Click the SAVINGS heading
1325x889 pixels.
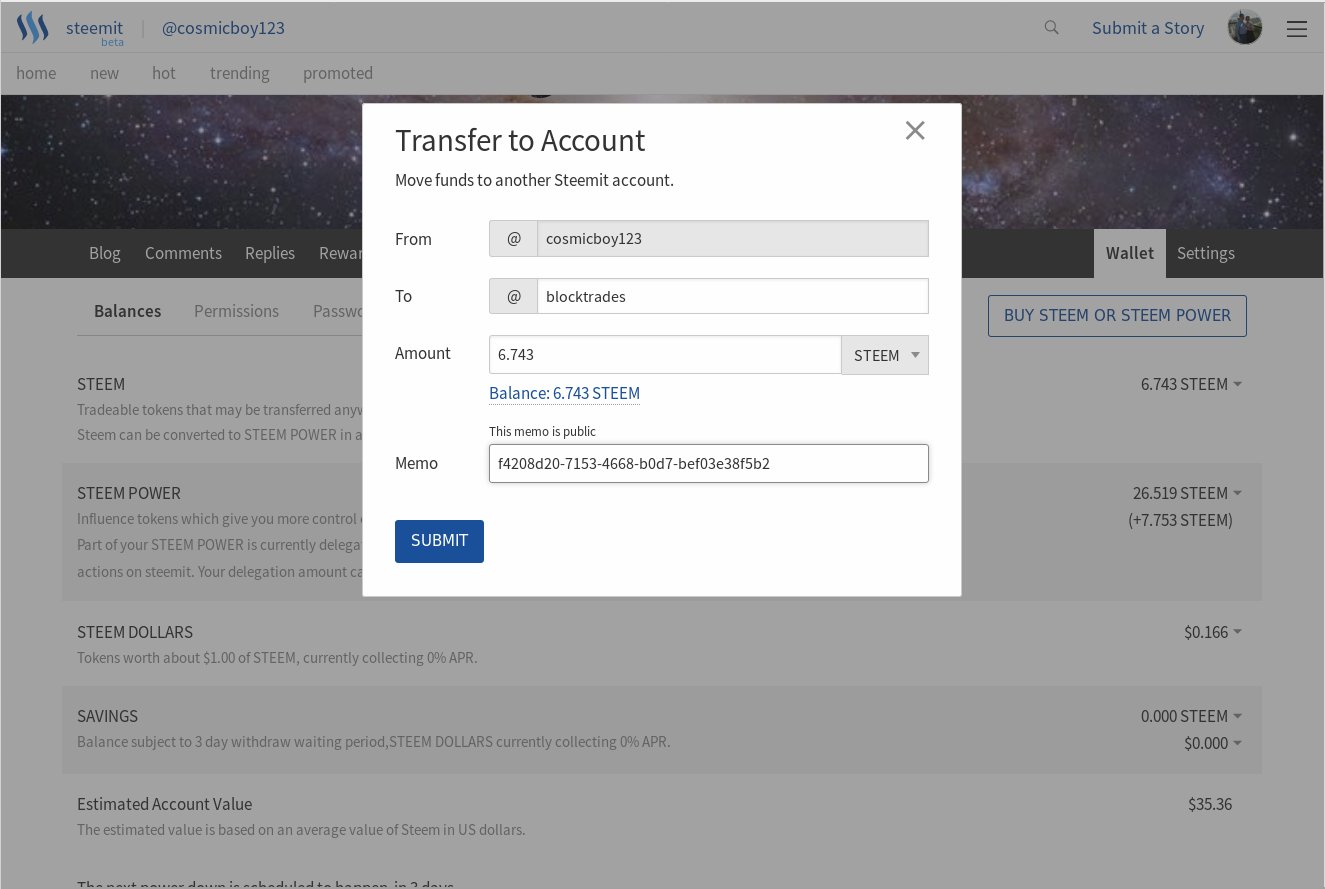pyautogui.click(x=107, y=716)
